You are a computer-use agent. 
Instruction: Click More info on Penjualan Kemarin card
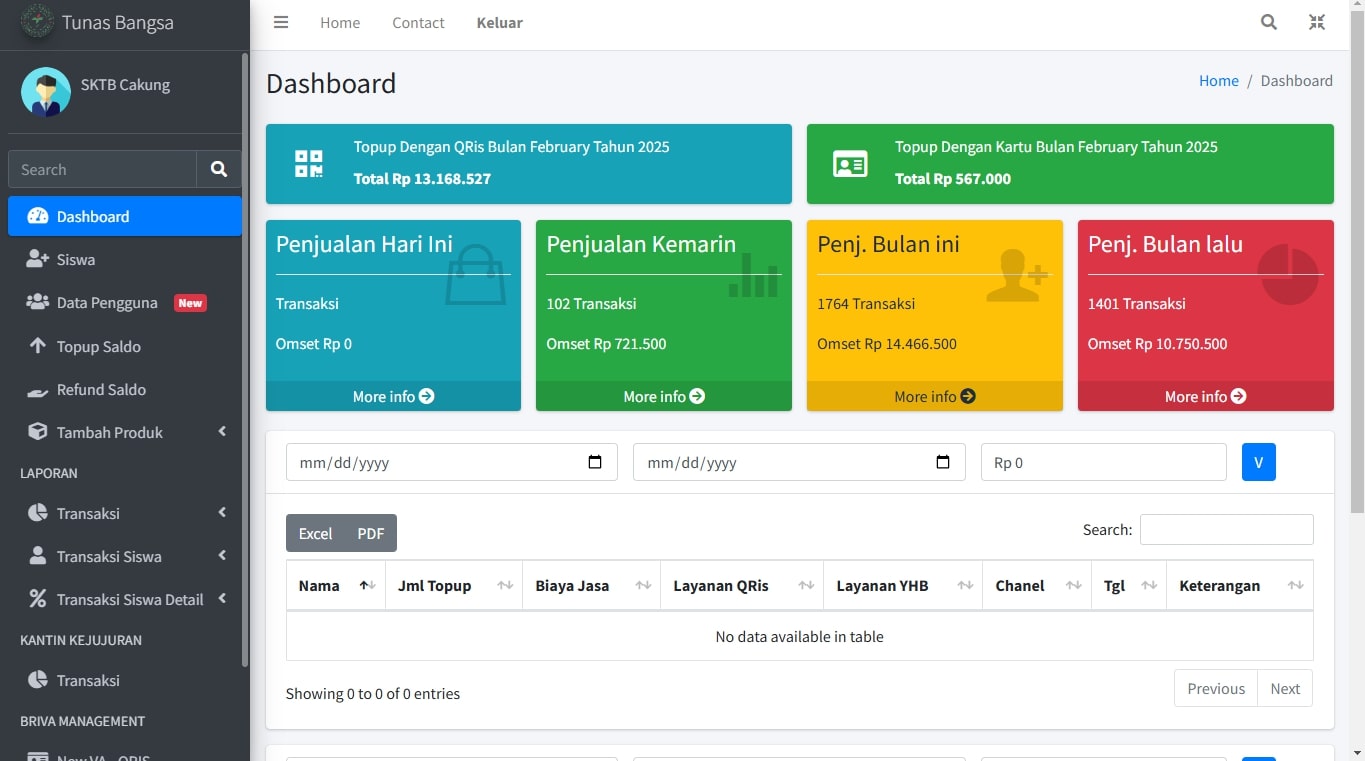point(663,396)
